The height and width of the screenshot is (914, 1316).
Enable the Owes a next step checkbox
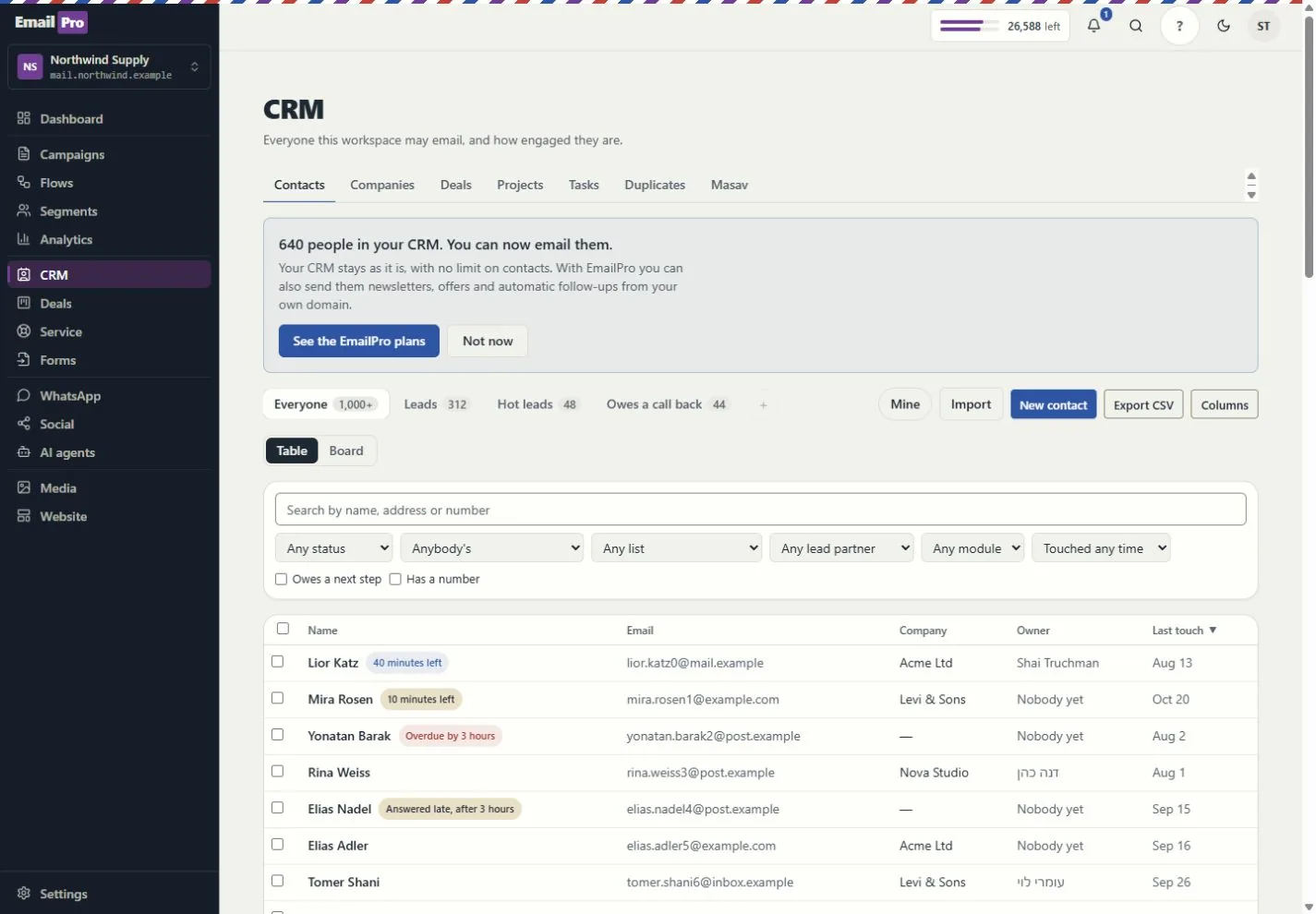[x=282, y=579]
